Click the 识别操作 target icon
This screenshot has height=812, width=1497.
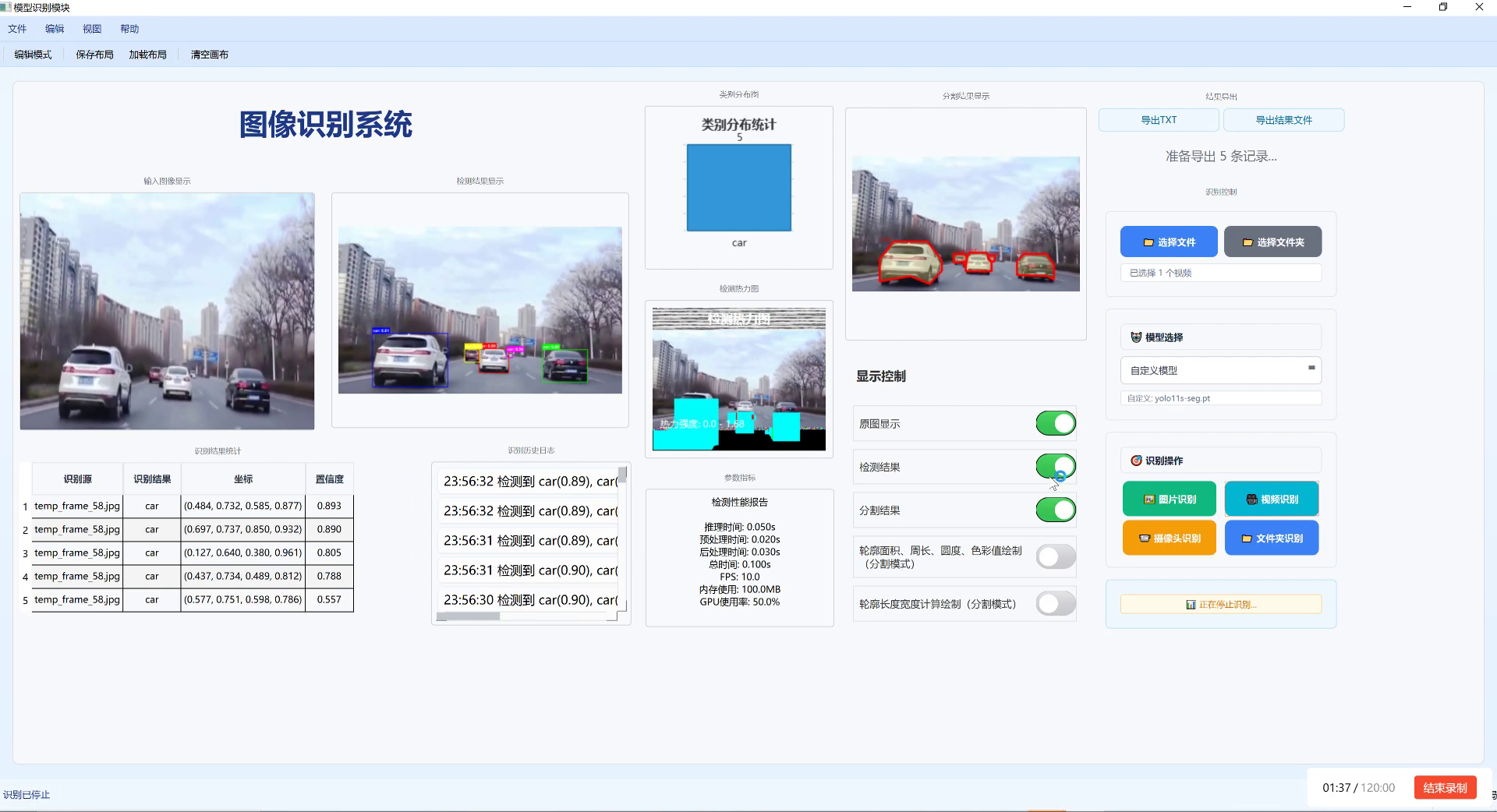point(1137,460)
